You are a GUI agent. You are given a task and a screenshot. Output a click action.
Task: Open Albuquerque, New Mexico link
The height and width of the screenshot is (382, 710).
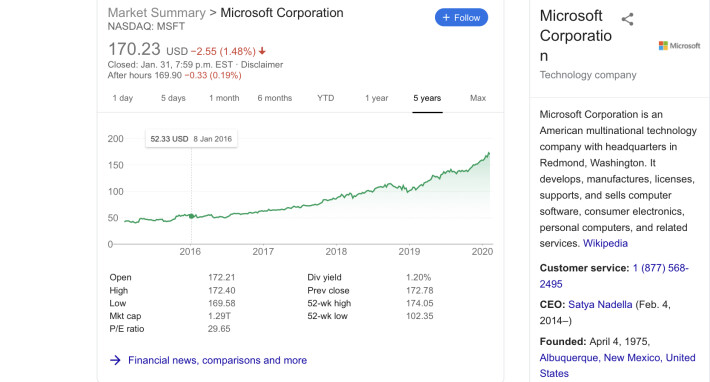617,366
